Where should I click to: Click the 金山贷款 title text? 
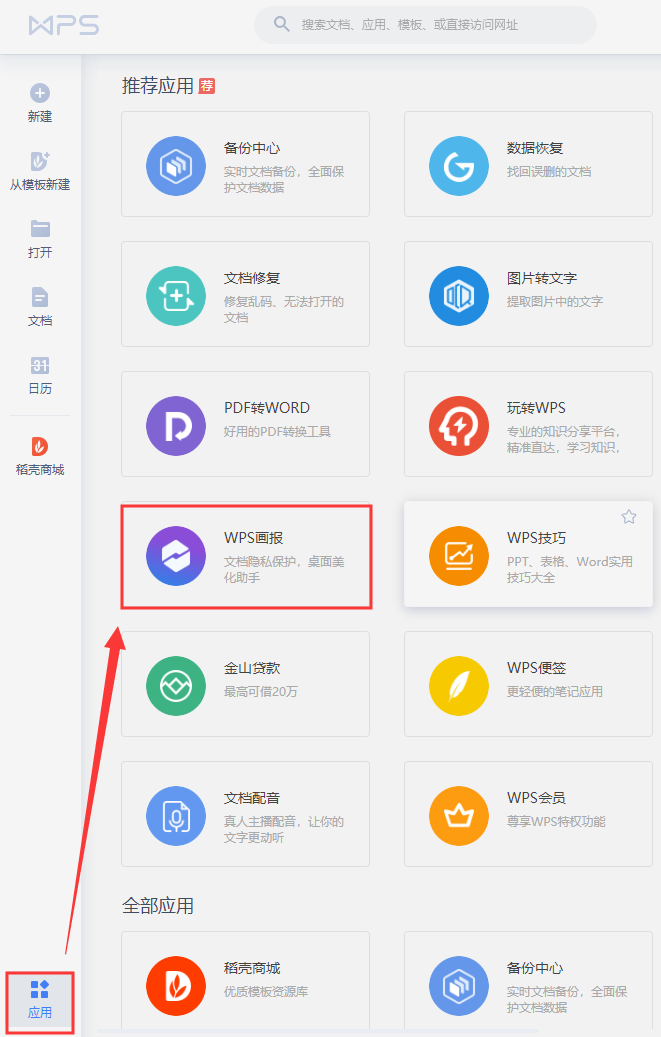(252, 668)
